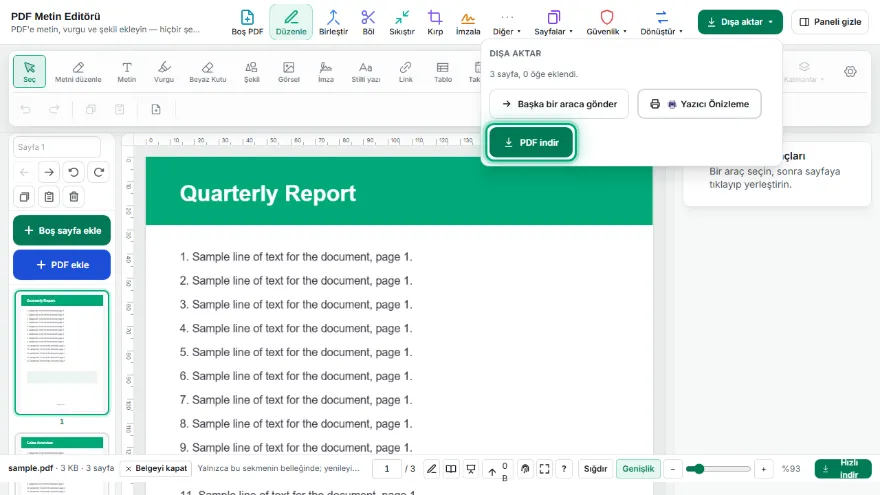This screenshot has height=495, width=880.
Task: Open Böl split tool
Action: 368,22
